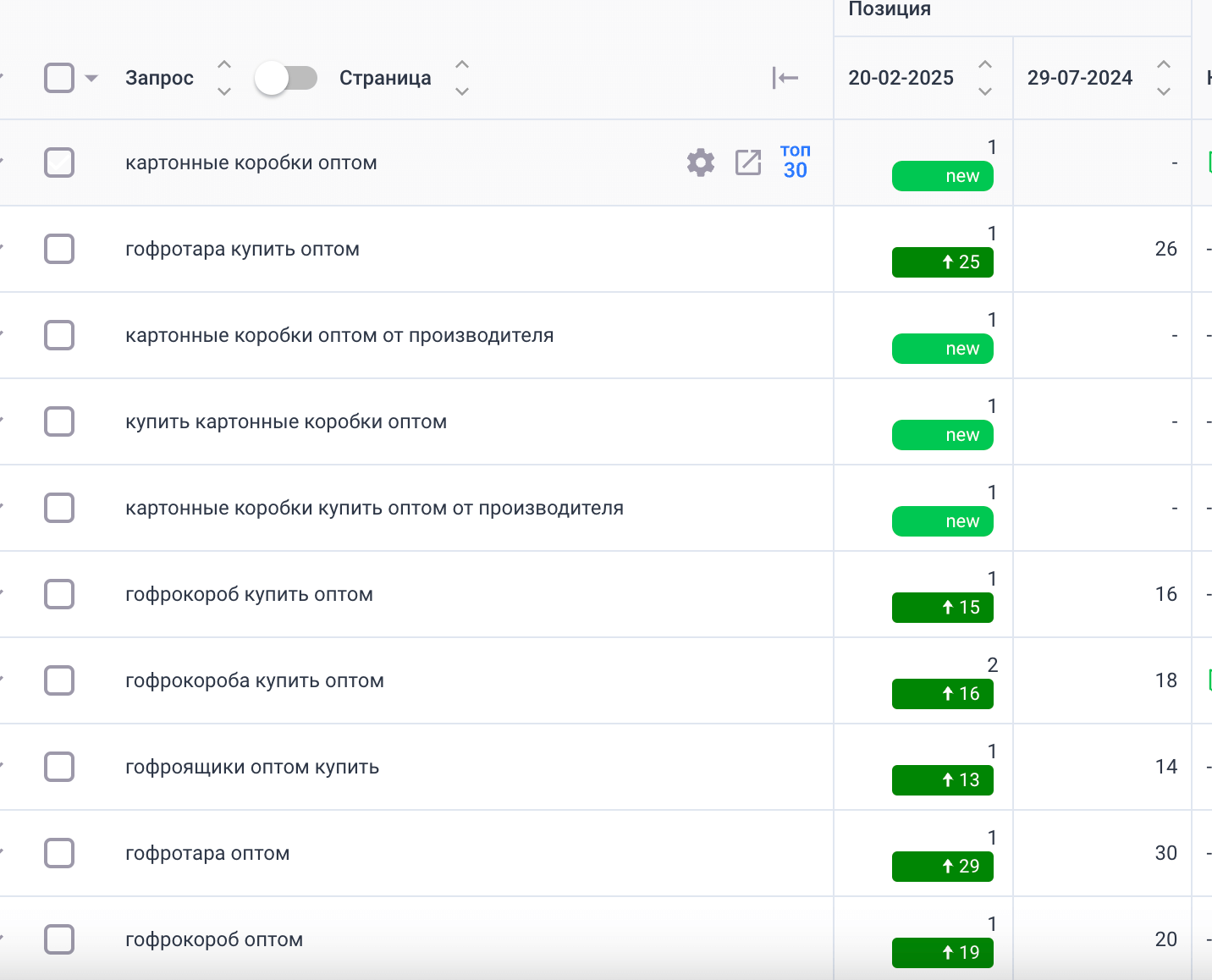This screenshot has height=980, width=1212.
Task: Click the new badge for картонные коробки оптом
Action: click(x=942, y=176)
